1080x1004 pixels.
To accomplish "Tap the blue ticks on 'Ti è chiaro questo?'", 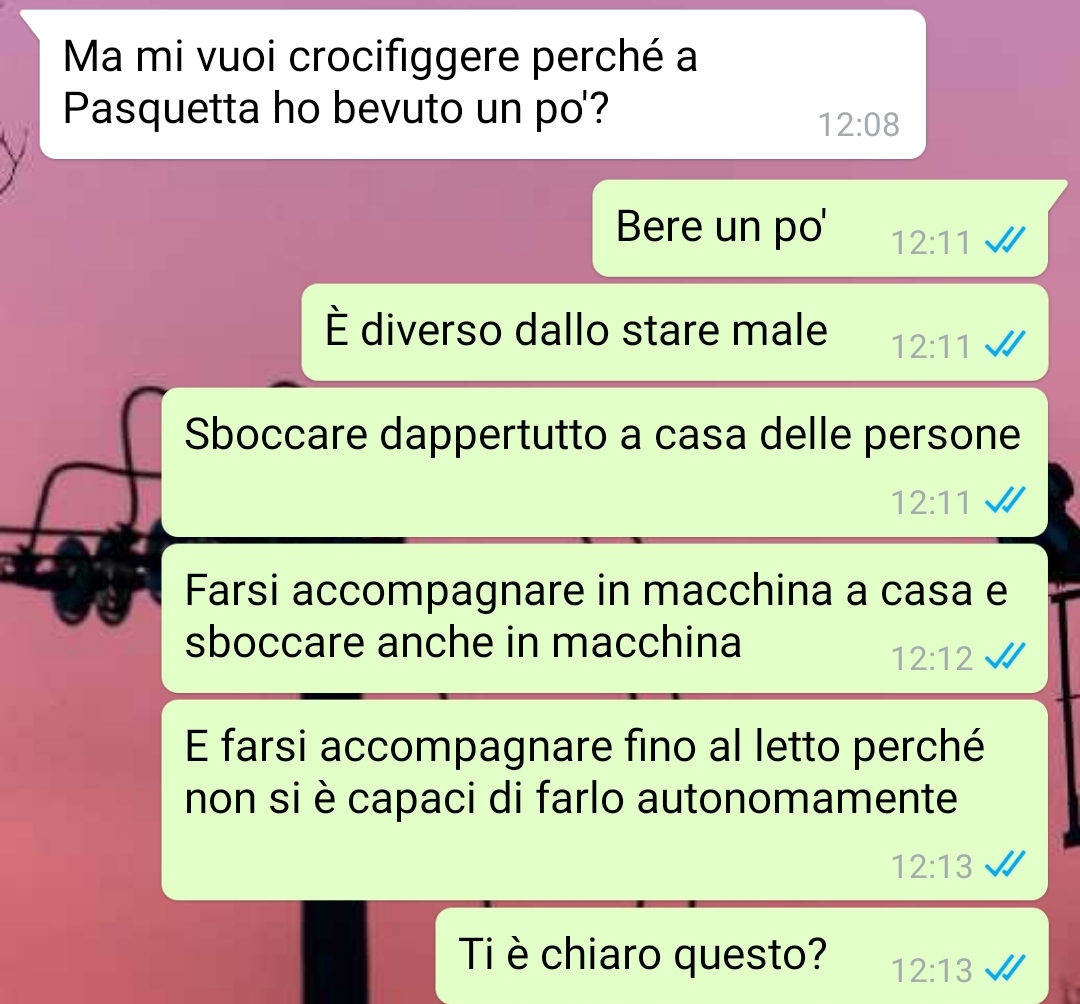I will pos(1005,968).
